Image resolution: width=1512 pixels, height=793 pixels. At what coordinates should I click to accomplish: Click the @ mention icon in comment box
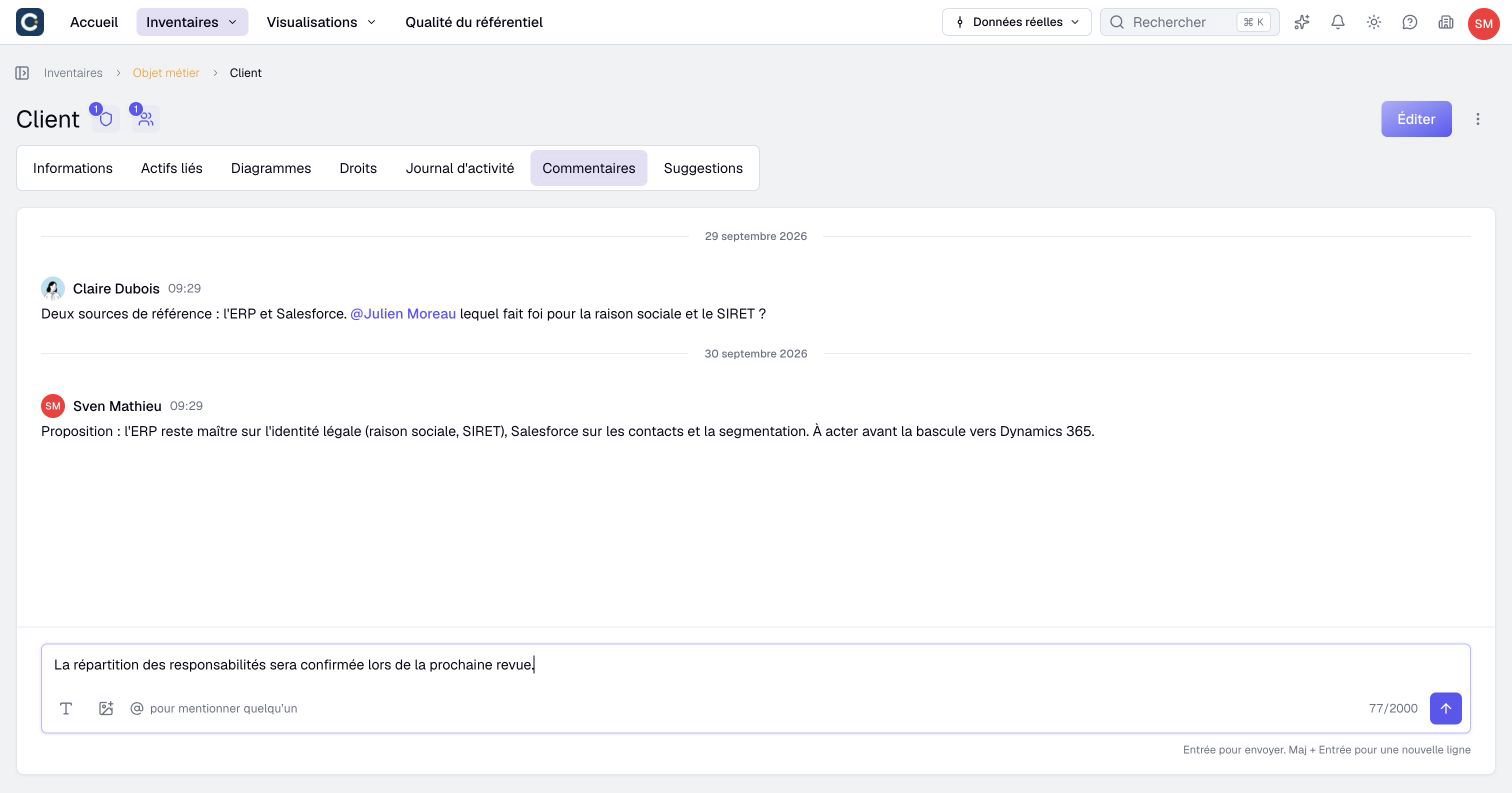click(137, 708)
